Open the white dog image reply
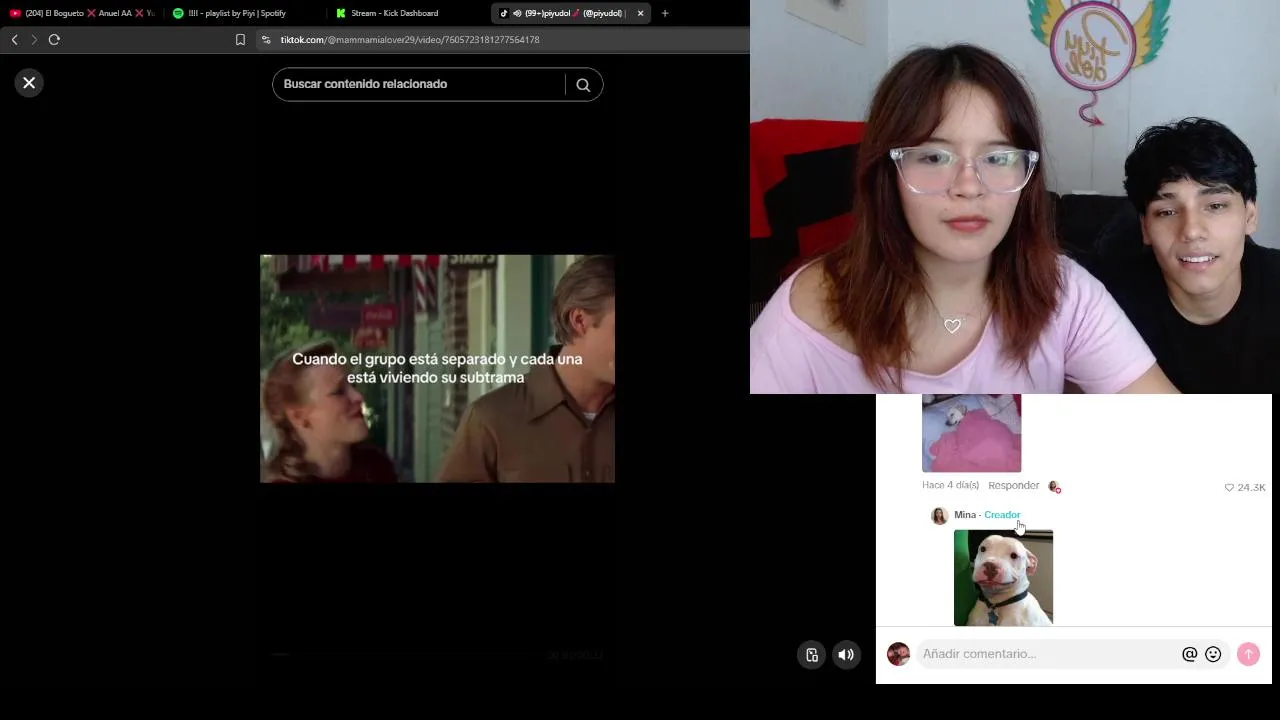Viewport: 1280px width, 720px height. pyautogui.click(x=1003, y=578)
